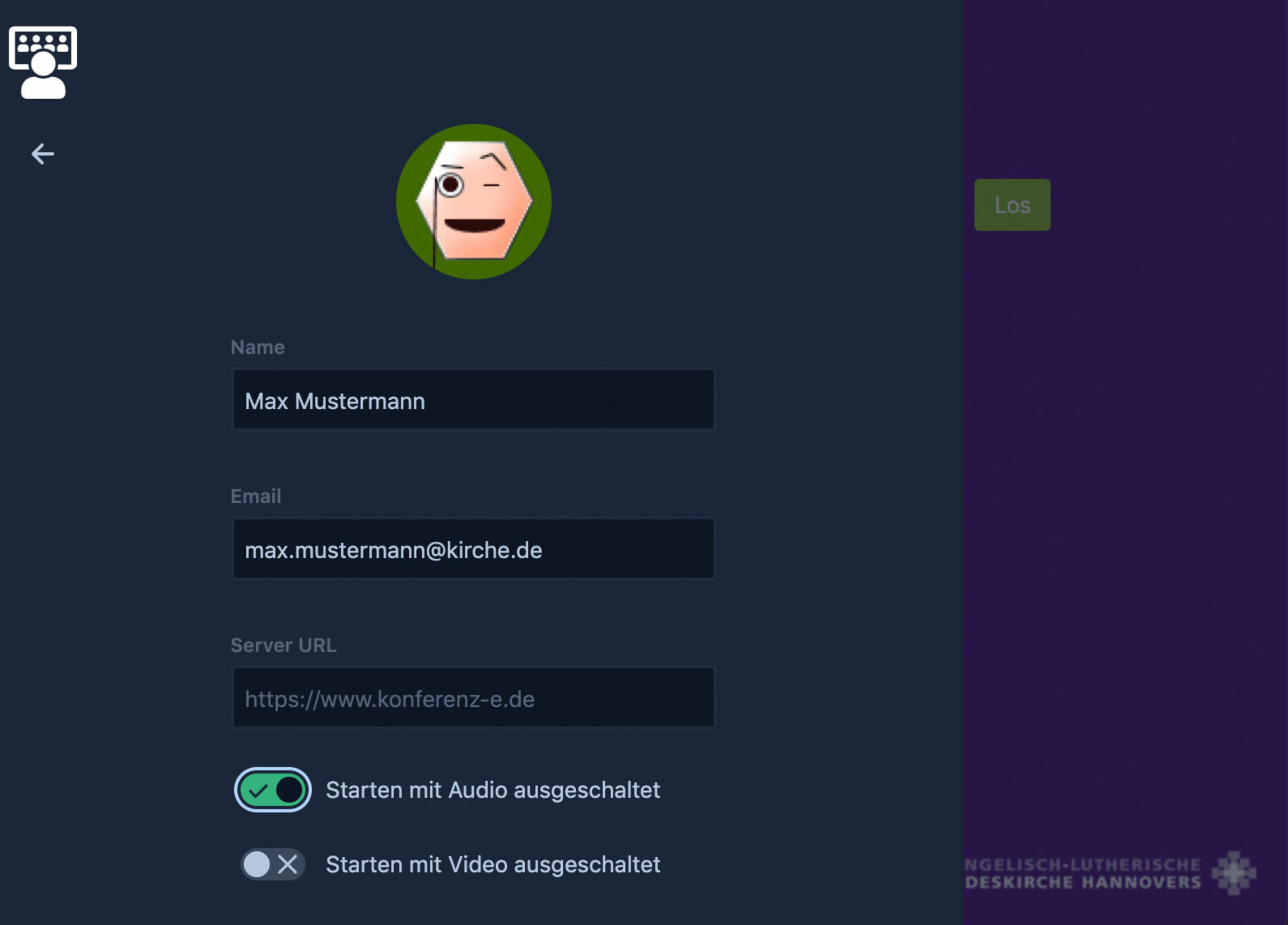
Task: Click the conference app logo icon
Action: pos(43,63)
